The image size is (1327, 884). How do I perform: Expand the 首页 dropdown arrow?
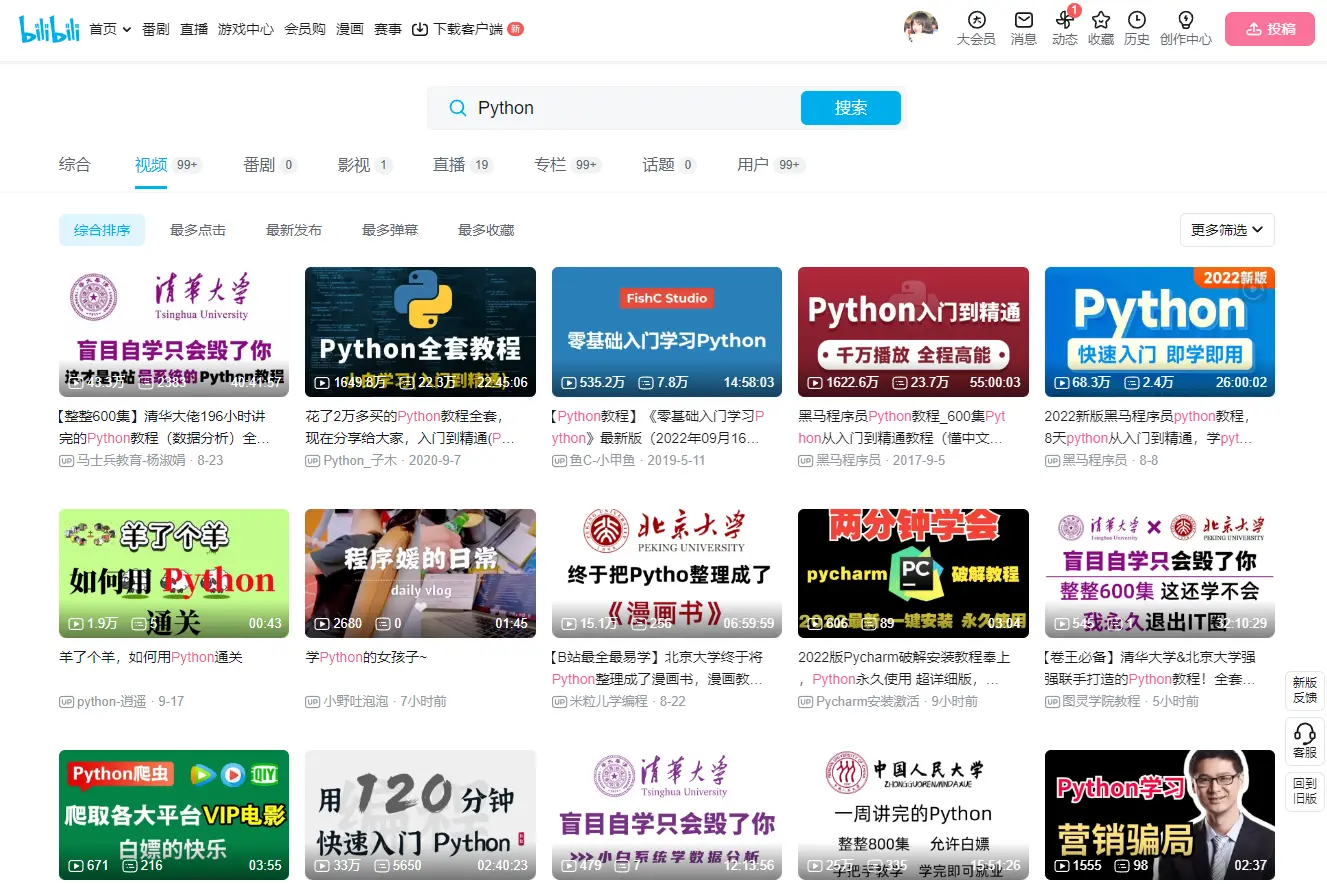coord(127,30)
